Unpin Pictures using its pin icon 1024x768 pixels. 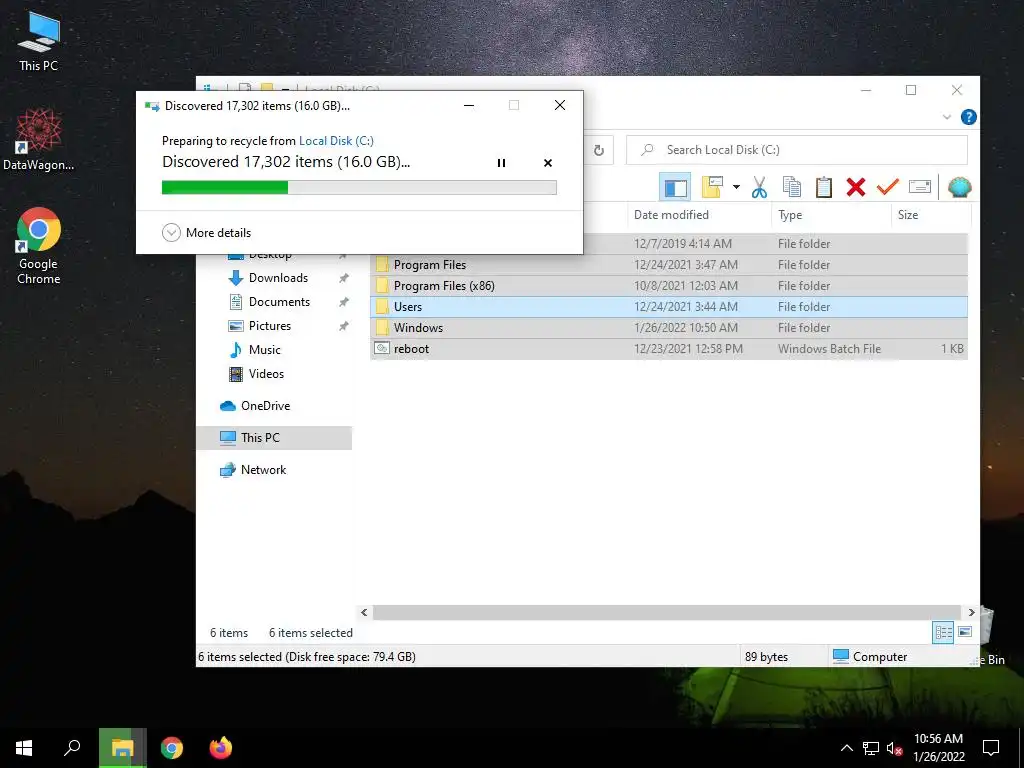(x=343, y=326)
